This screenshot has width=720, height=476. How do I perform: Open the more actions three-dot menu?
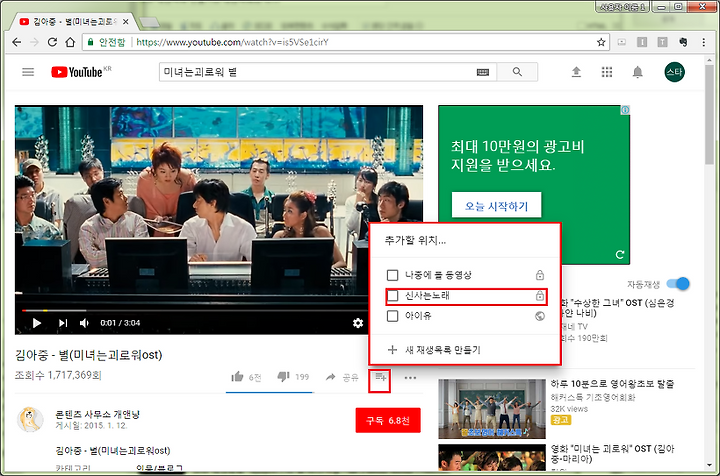click(x=410, y=378)
